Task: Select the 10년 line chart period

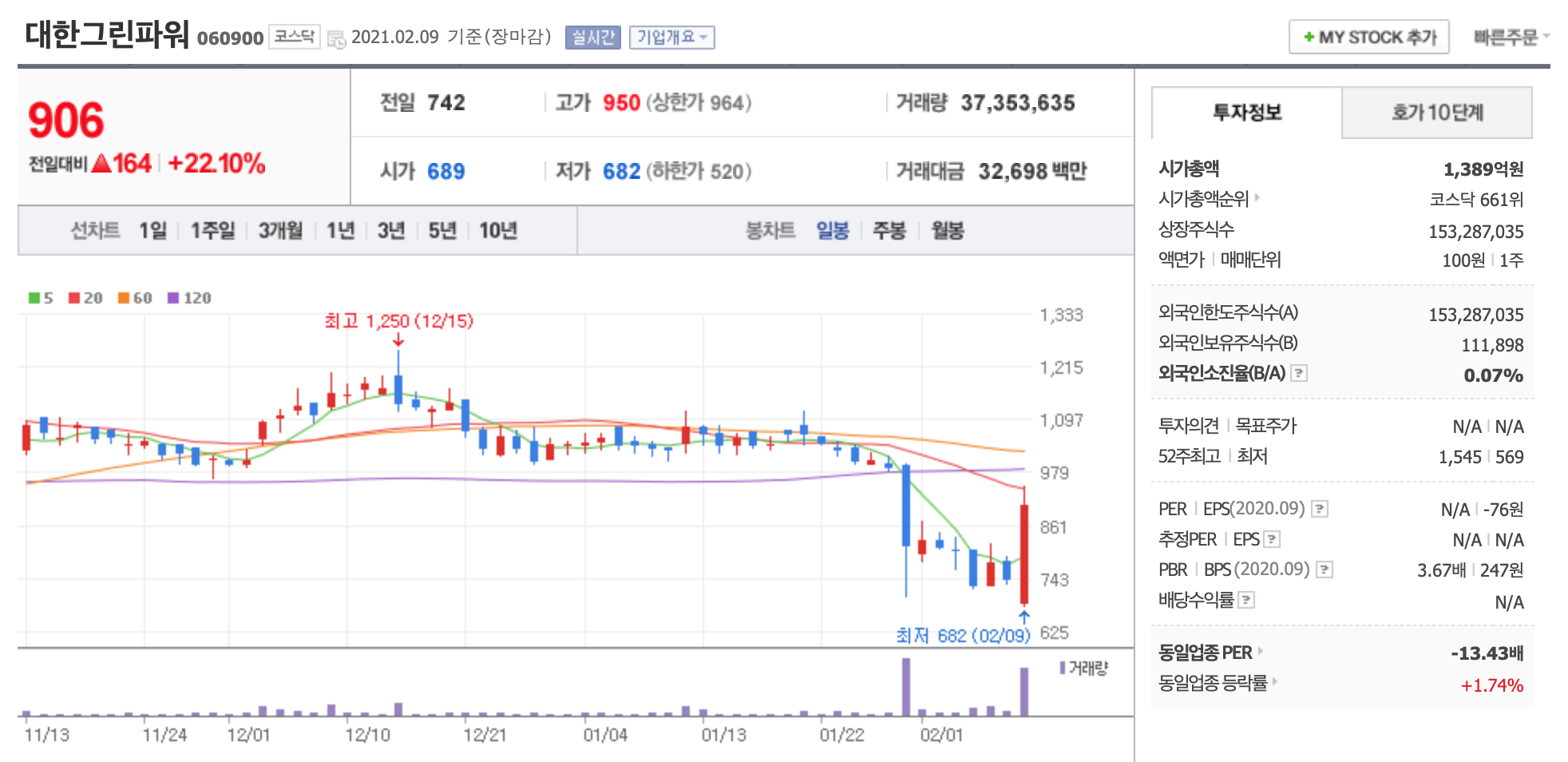Action: (498, 231)
